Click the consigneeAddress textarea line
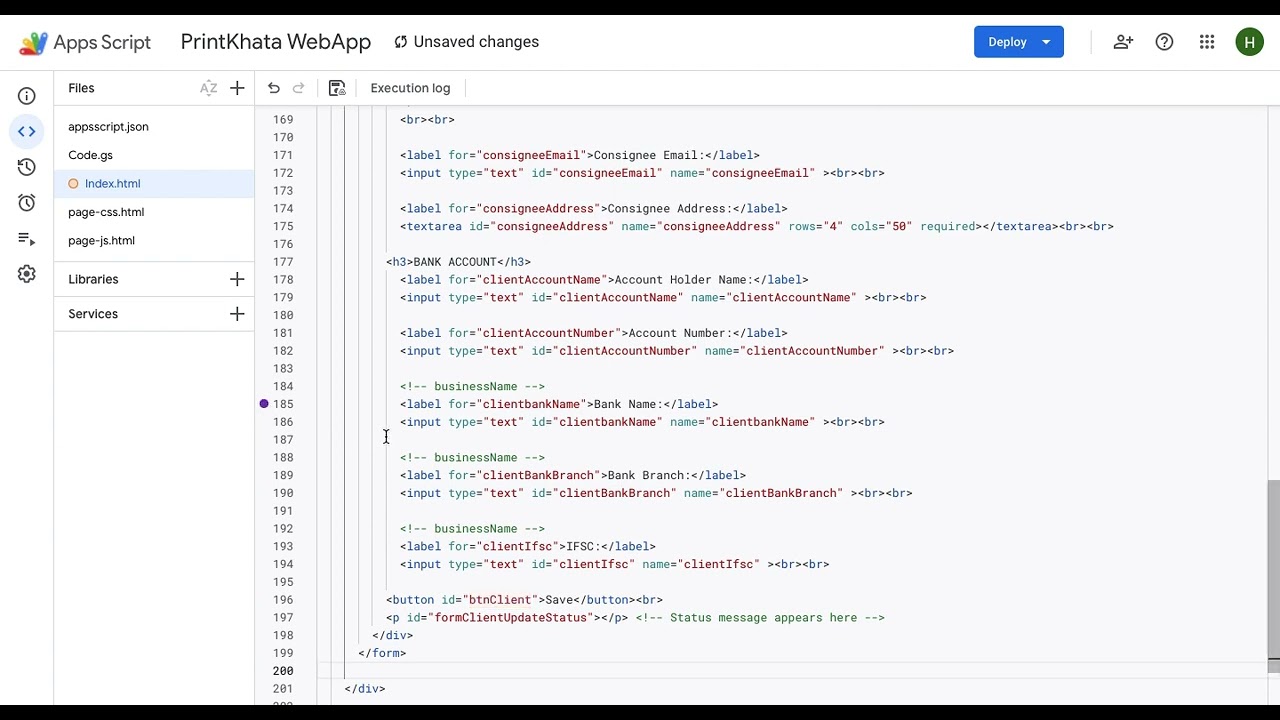Viewport: 1280px width, 720px height. coord(757,226)
